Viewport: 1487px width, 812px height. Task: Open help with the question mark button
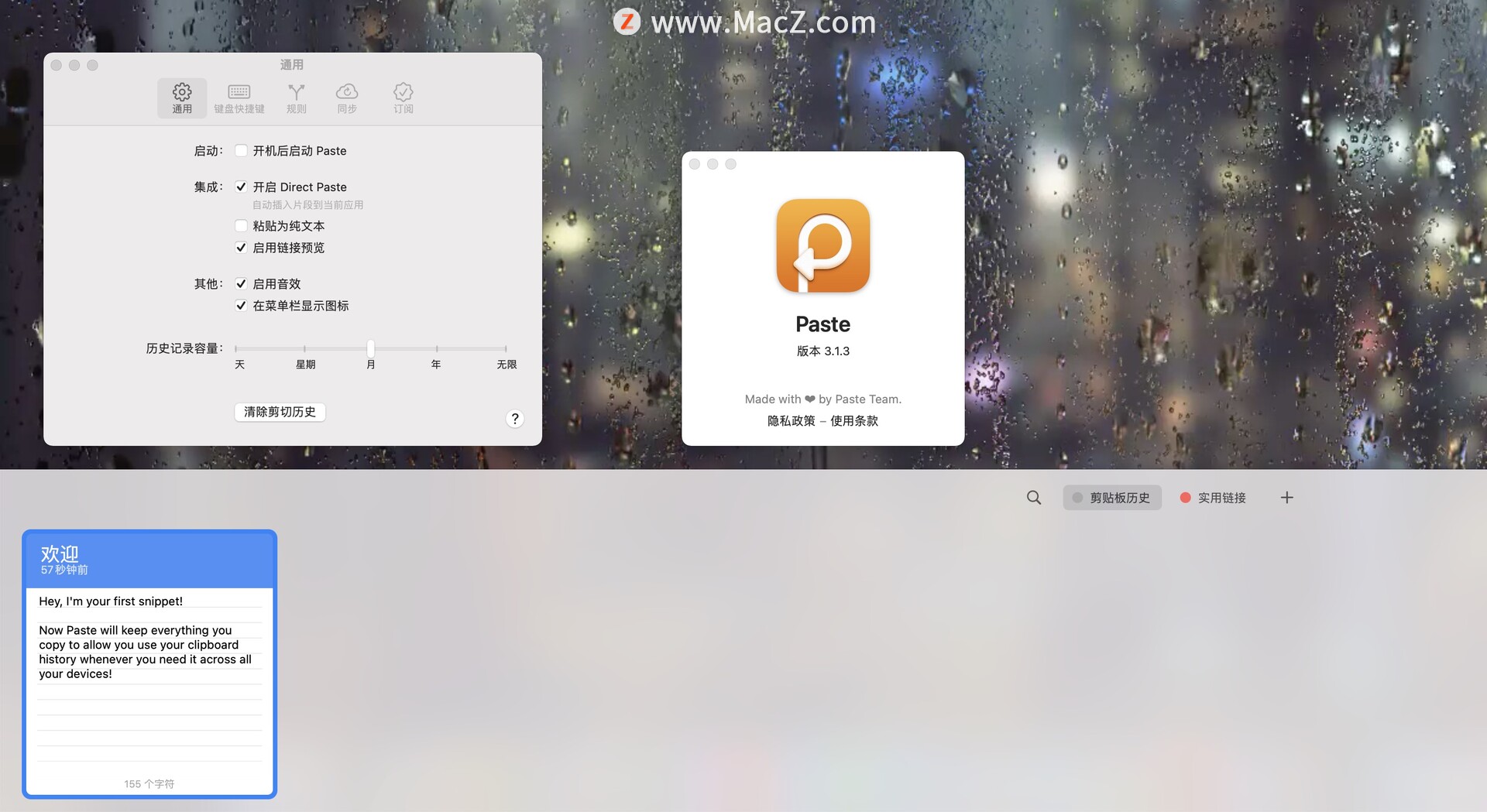[x=515, y=419]
